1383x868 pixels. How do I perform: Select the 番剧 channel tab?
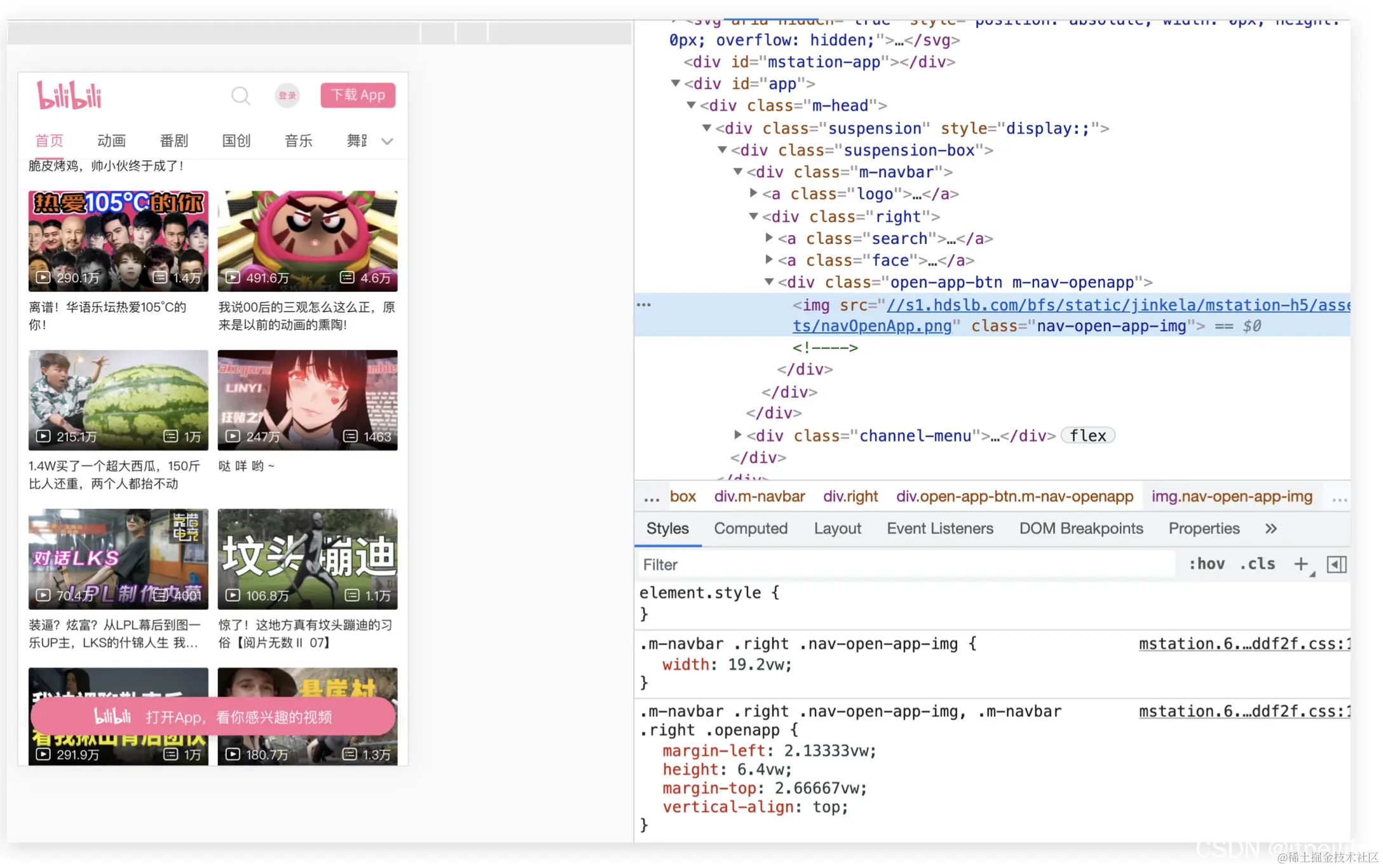174,141
